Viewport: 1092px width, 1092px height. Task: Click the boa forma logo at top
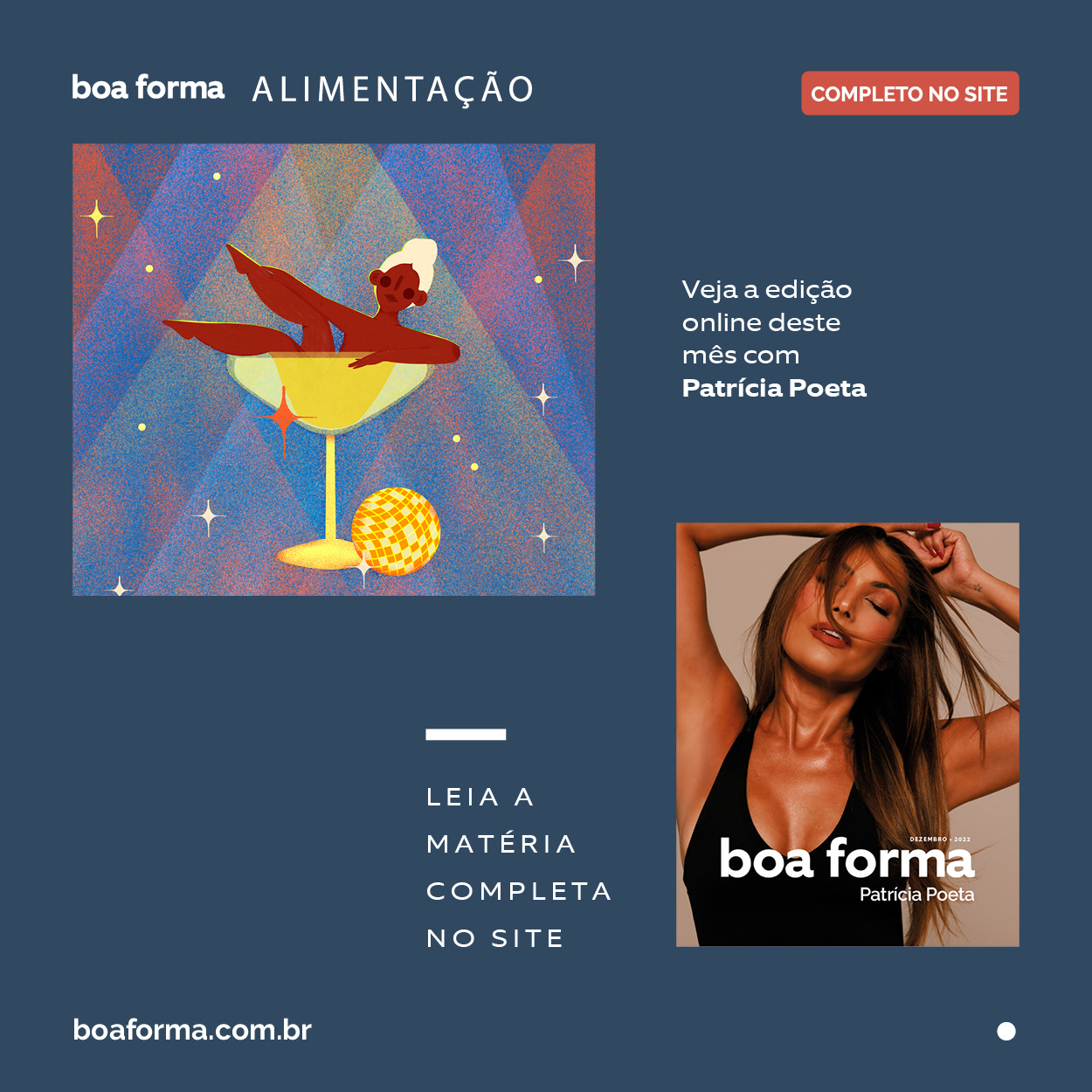pos(148,88)
